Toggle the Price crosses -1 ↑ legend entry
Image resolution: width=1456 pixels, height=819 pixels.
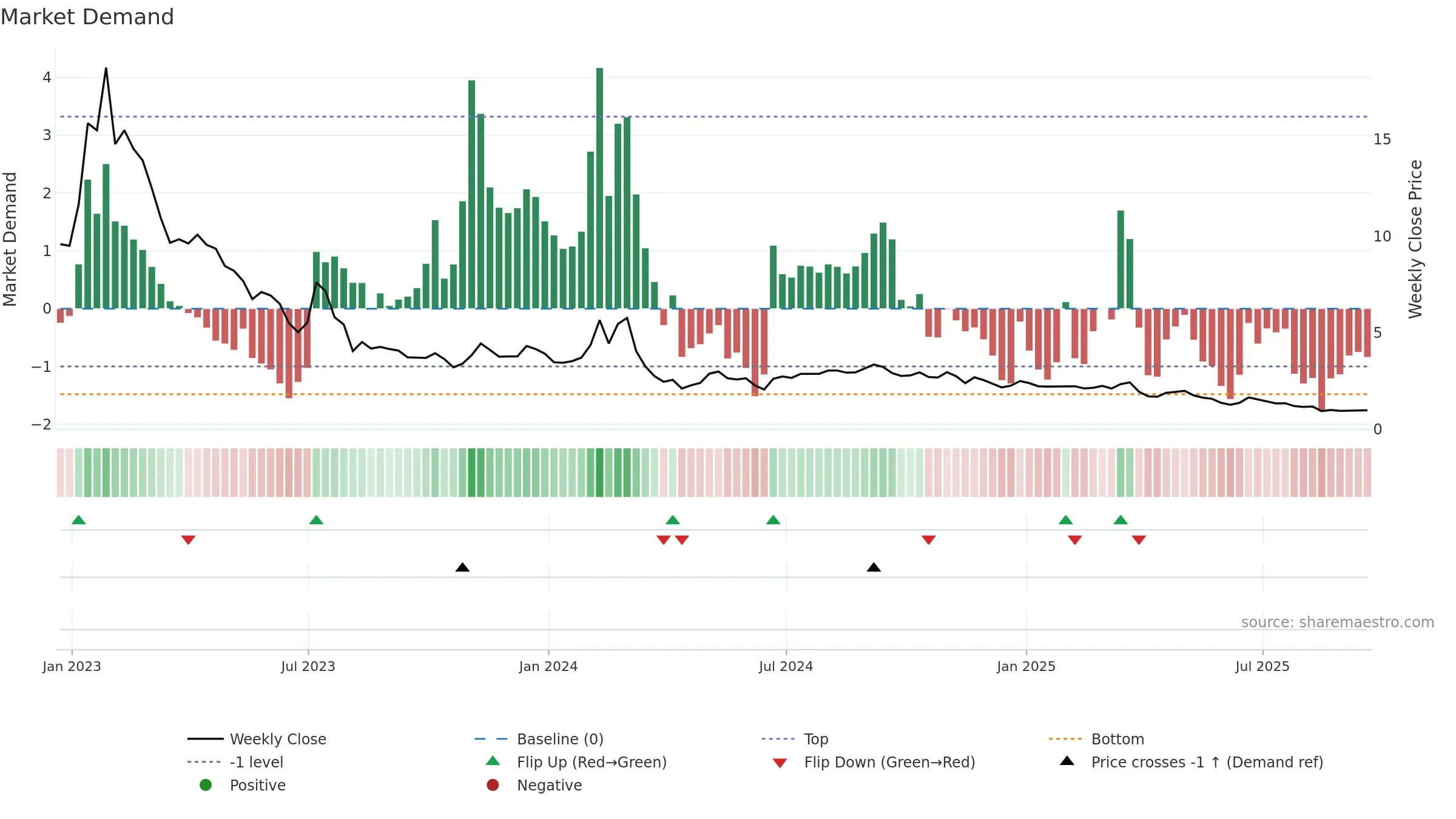[x=1191, y=762]
